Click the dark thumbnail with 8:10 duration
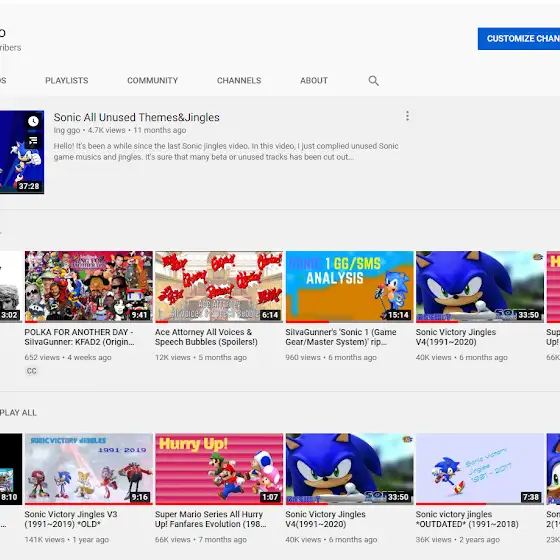560x560 pixels. (11, 469)
